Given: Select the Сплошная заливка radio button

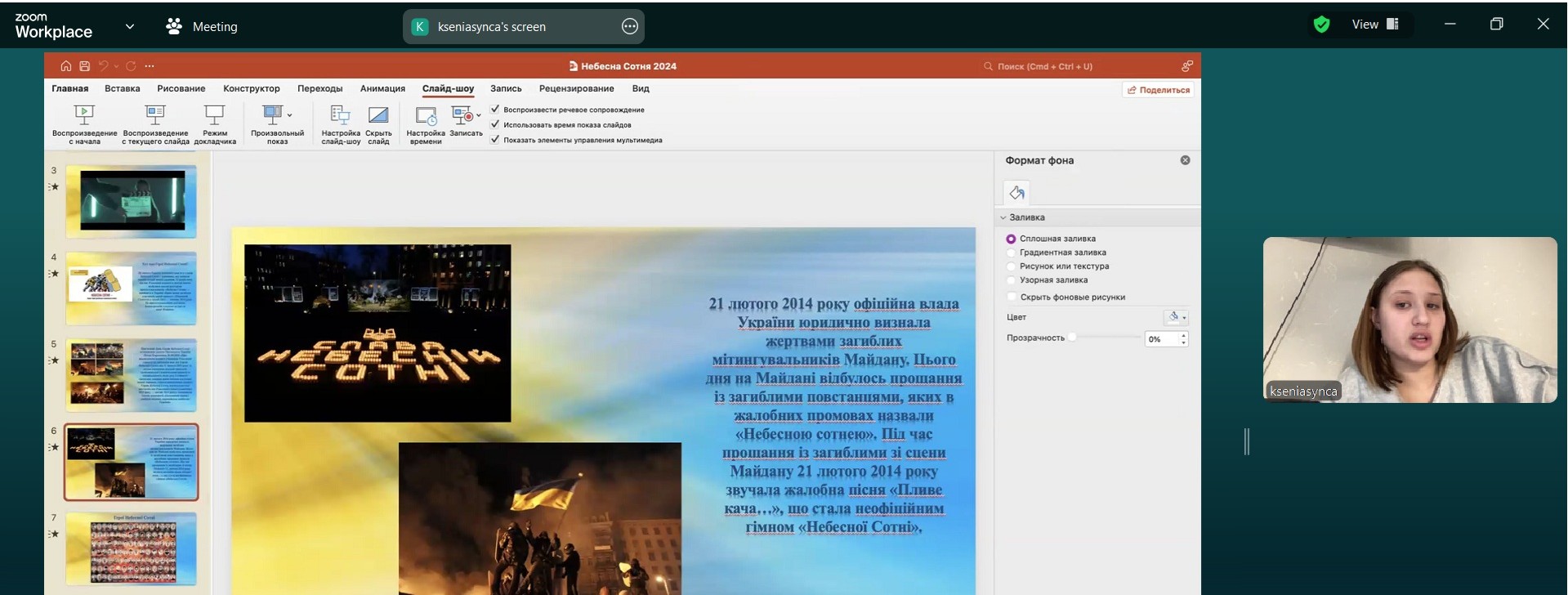Looking at the screenshot, I should coord(1011,239).
